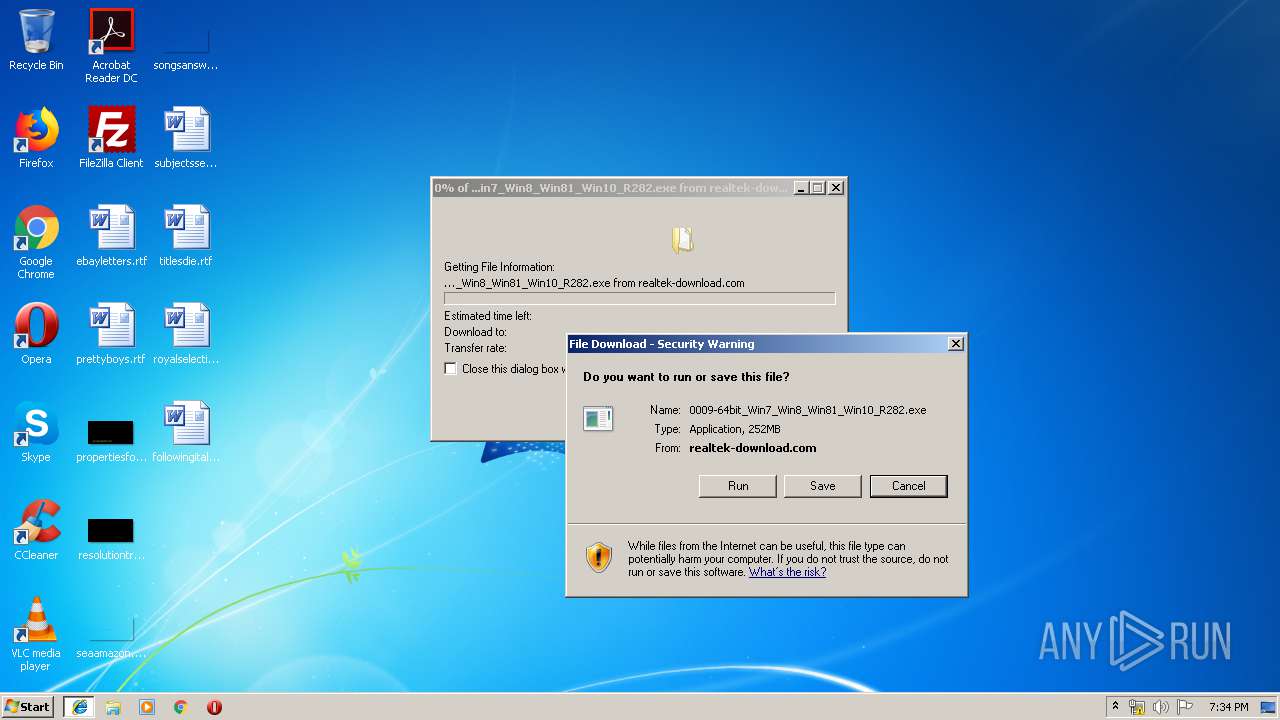Select the seaamazon... desktop file
Image resolution: width=1280 pixels, height=720 pixels.
click(111, 637)
